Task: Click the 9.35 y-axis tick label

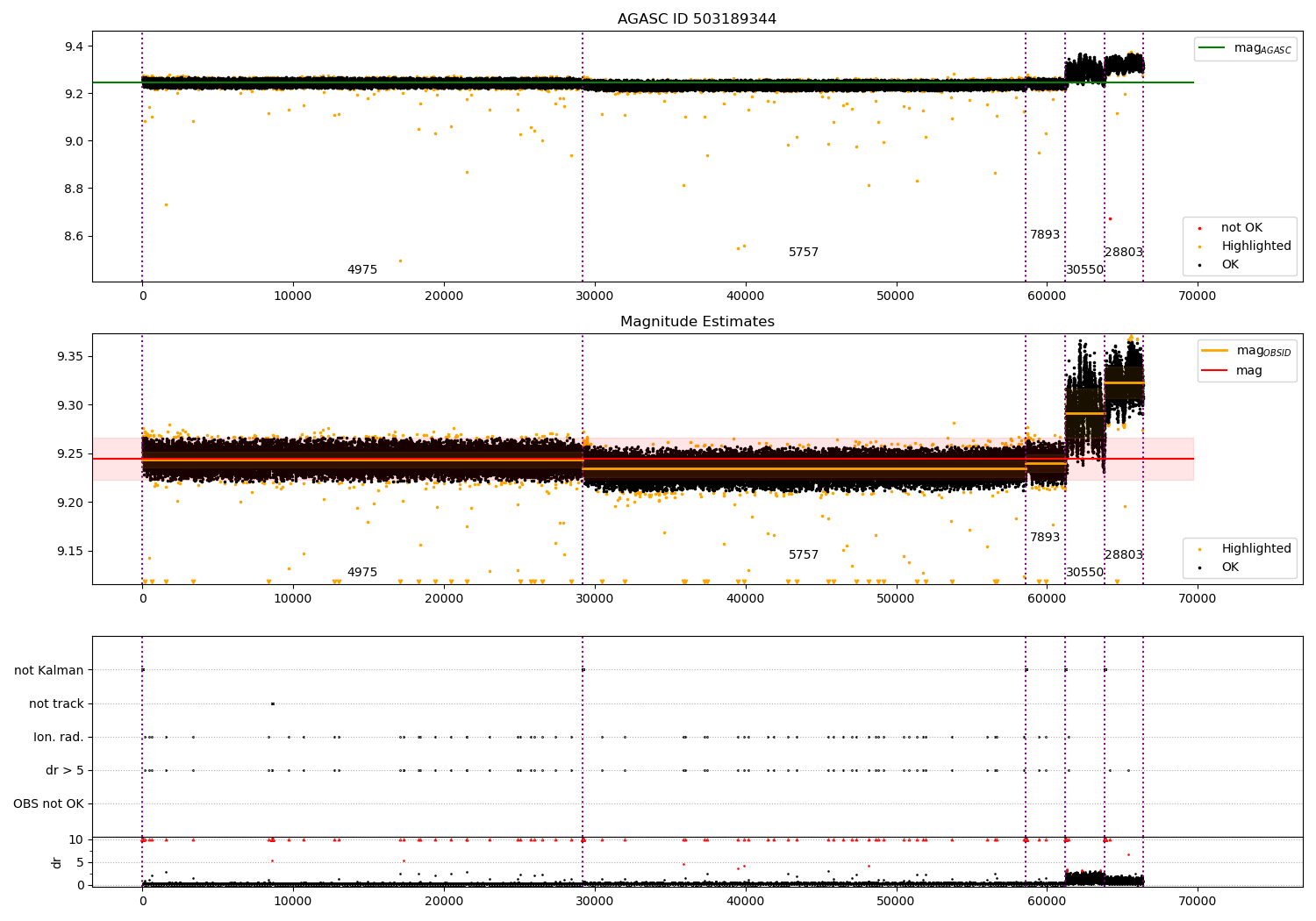Action: coord(70,357)
